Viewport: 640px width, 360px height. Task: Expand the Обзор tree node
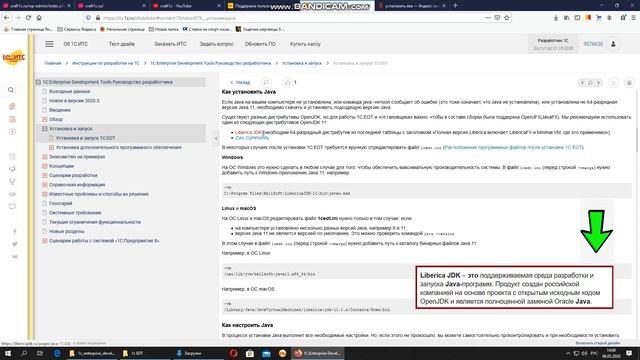click(x=45, y=119)
